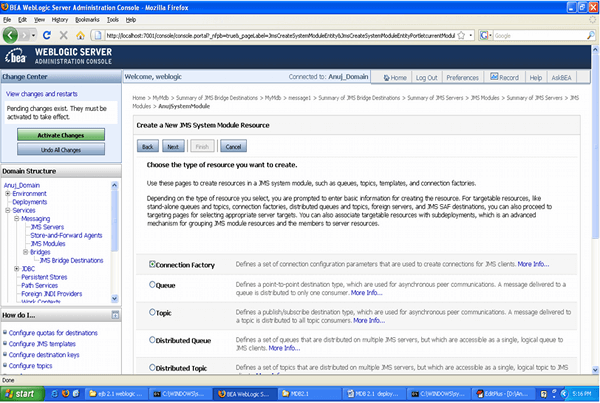Click the Home icon in console toolbar
Viewport: 600px width, 403px height.
(386, 77)
